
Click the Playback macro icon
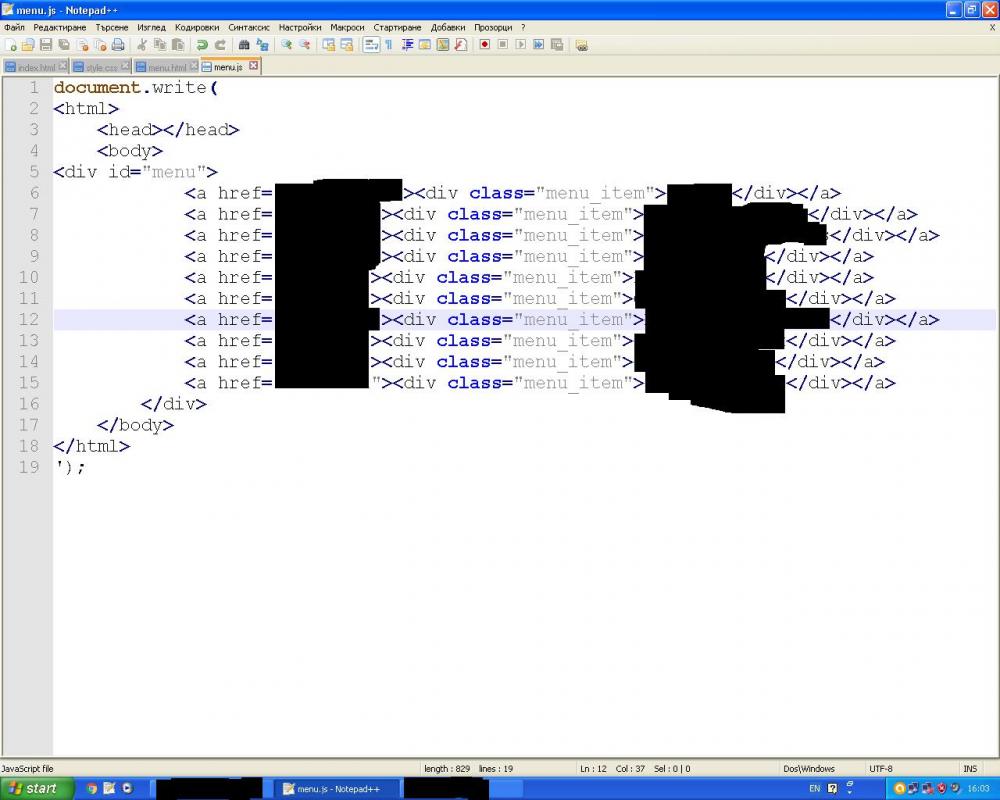coord(520,45)
